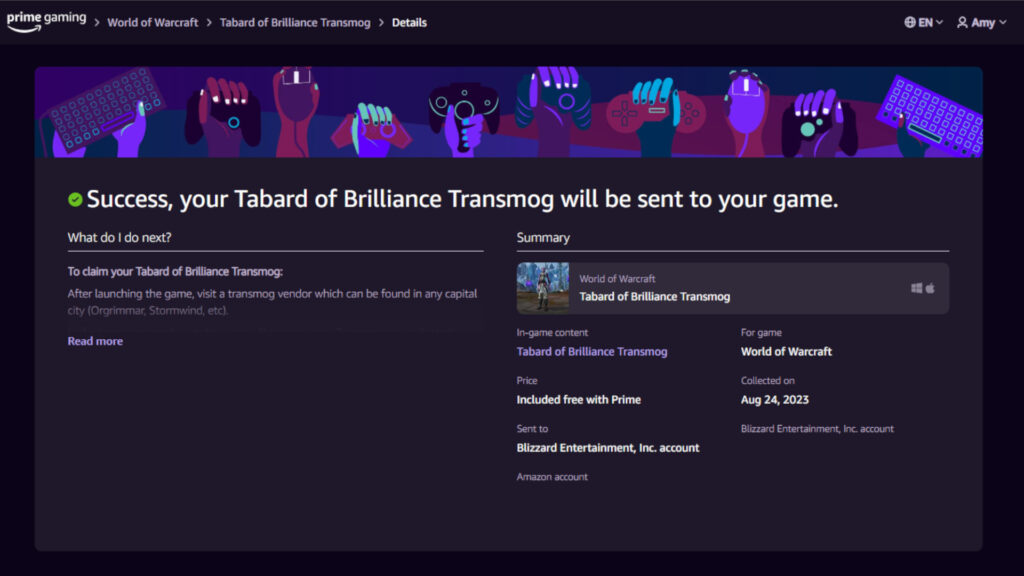Select World of Warcraft in the breadcrumb
1024x576 pixels.
click(x=153, y=21)
